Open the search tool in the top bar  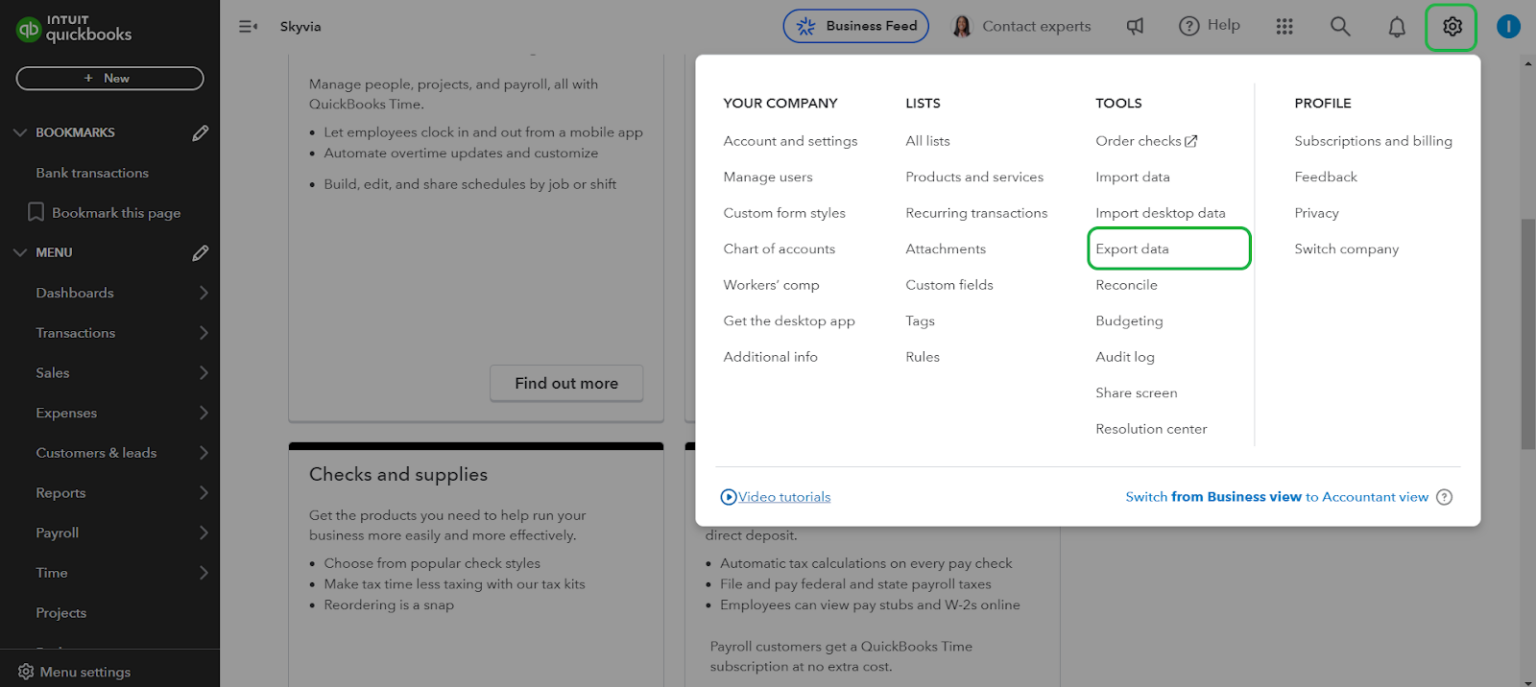coord(1340,26)
